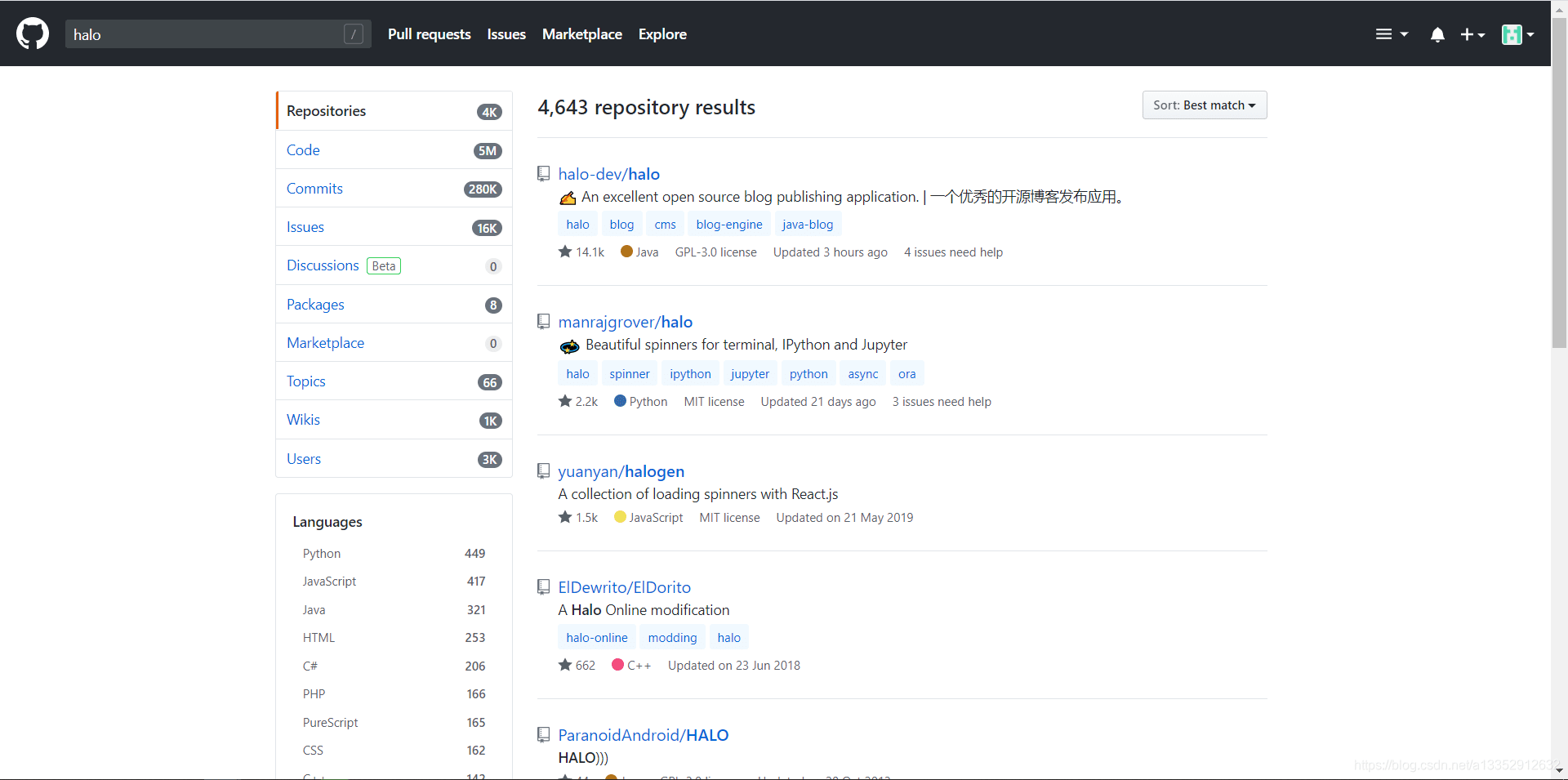Open the ElDewrito/ElDorito repository
Viewport: 1568px width, 780px height.
[625, 587]
